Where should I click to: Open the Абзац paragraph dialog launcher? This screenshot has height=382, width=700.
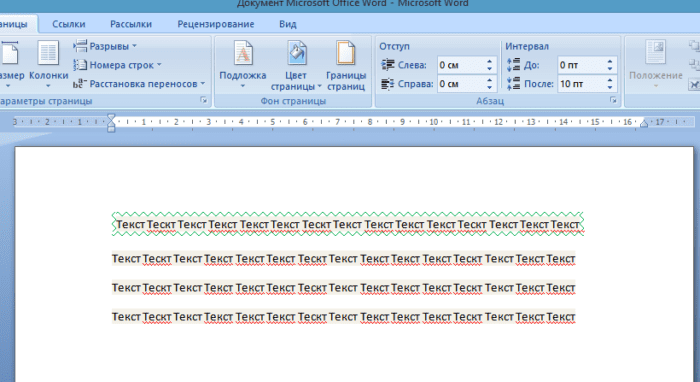point(613,100)
